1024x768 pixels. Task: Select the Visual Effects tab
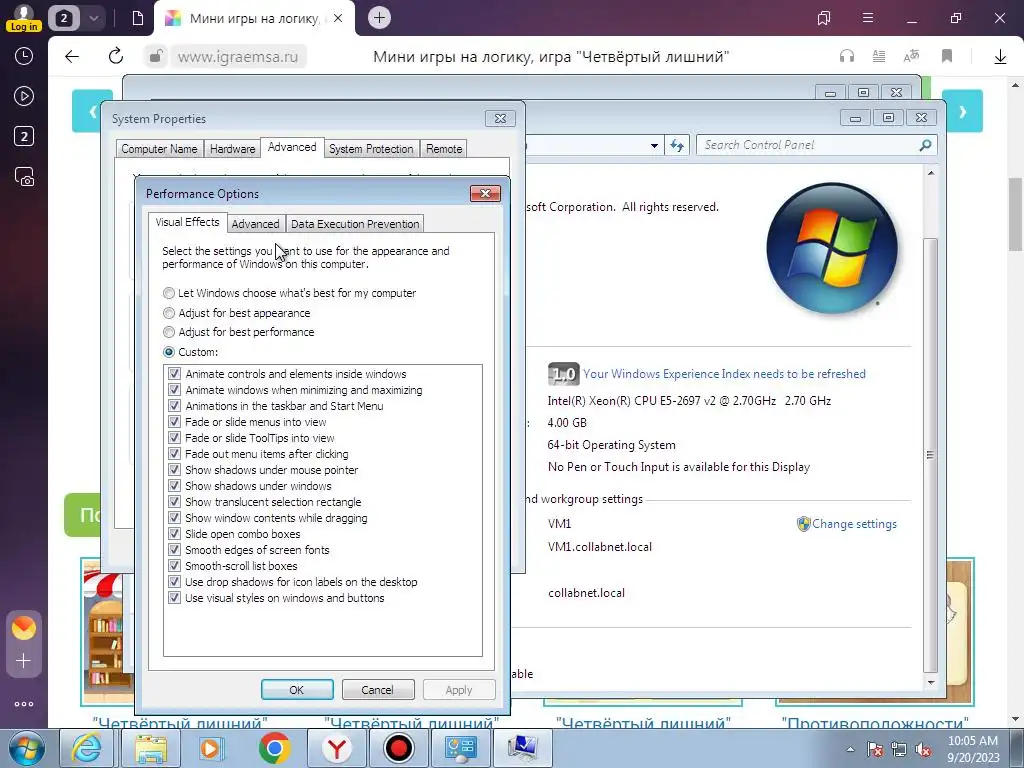point(187,222)
